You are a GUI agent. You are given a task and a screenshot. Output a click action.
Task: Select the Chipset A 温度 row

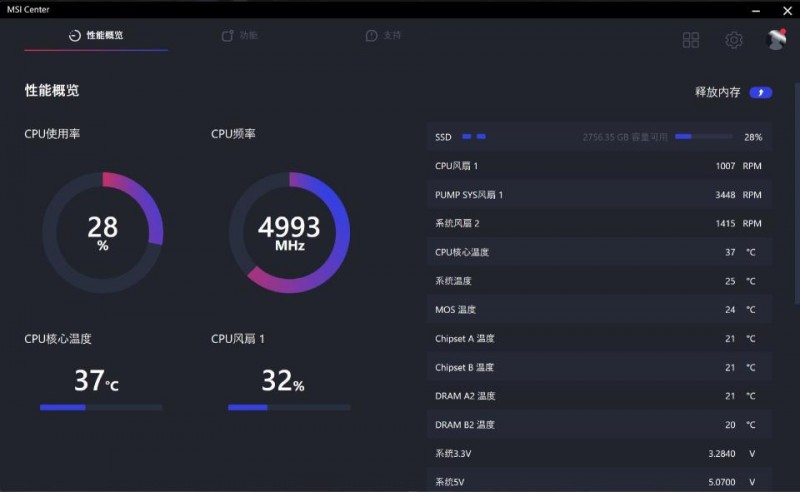(x=599, y=338)
